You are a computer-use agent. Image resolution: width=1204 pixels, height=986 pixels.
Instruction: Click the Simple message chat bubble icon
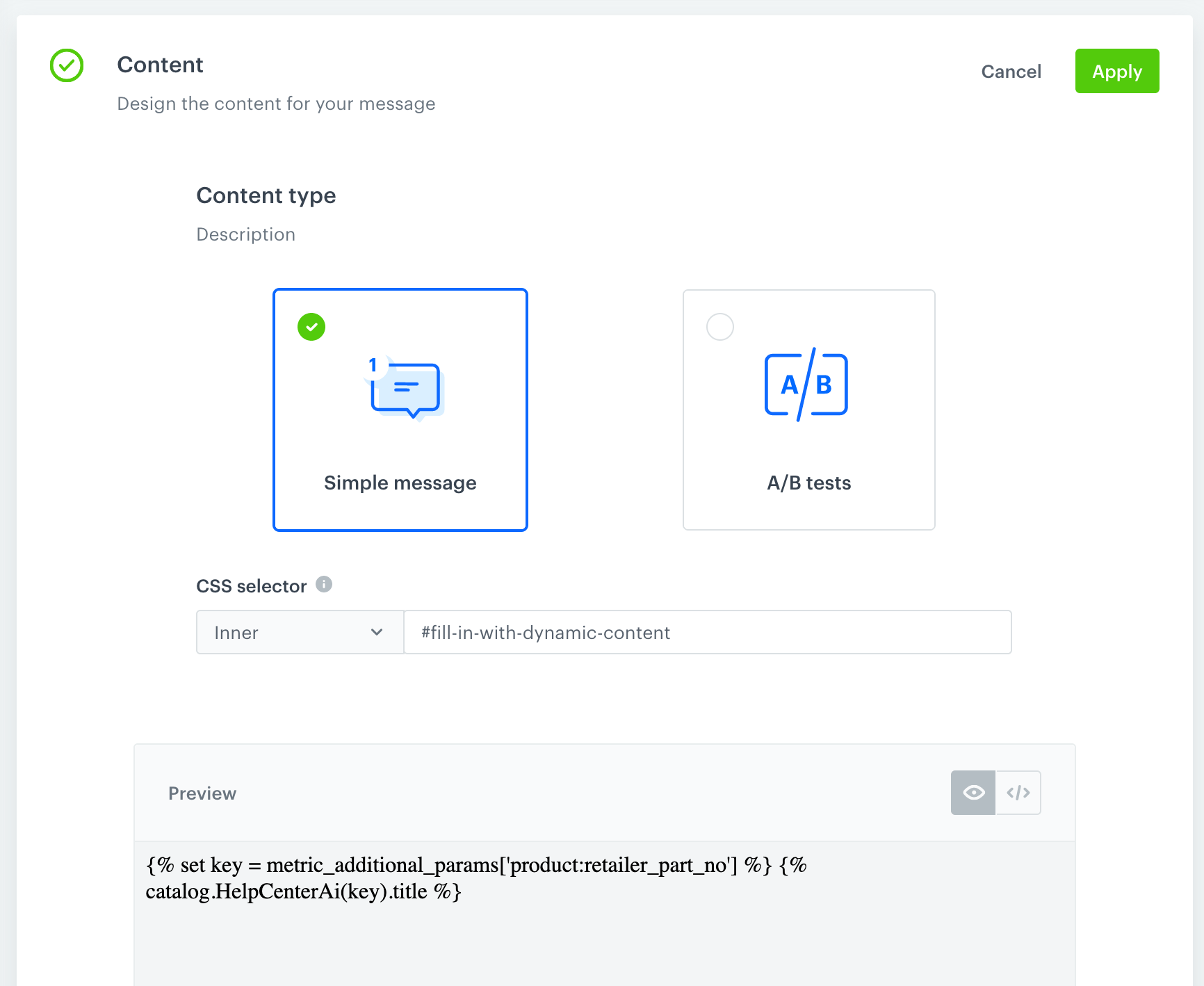[406, 388]
